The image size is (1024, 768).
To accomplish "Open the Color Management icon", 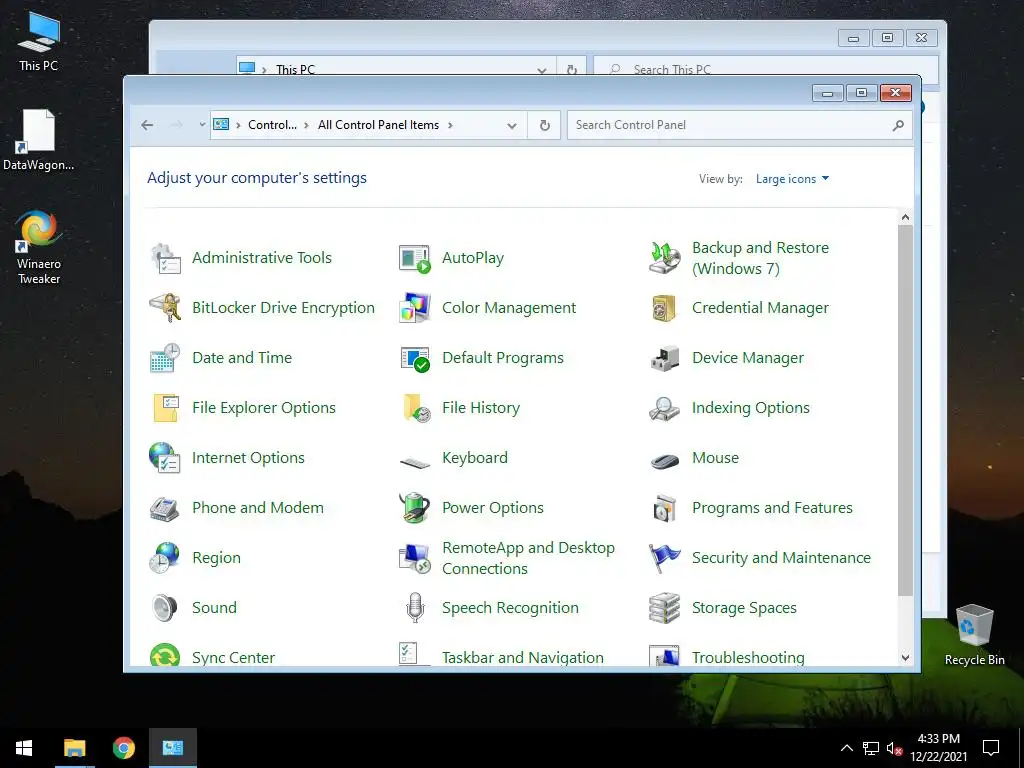I will point(415,308).
